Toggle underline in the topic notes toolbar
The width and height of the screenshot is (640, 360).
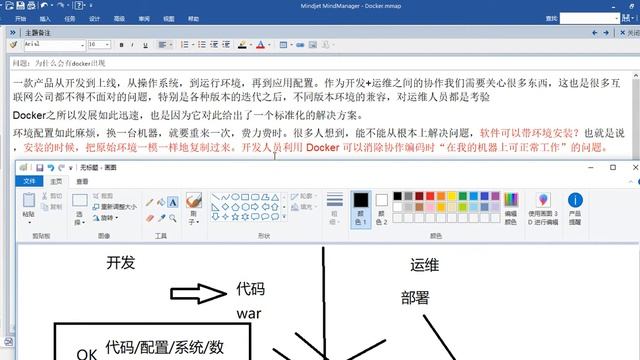145,45
